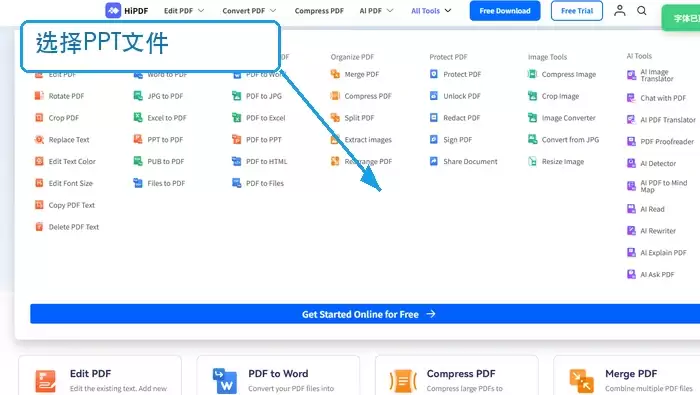The width and height of the screenshot is (700, 395).
Task: Click the Edit Font Size icon
Action: click(39, 183)
